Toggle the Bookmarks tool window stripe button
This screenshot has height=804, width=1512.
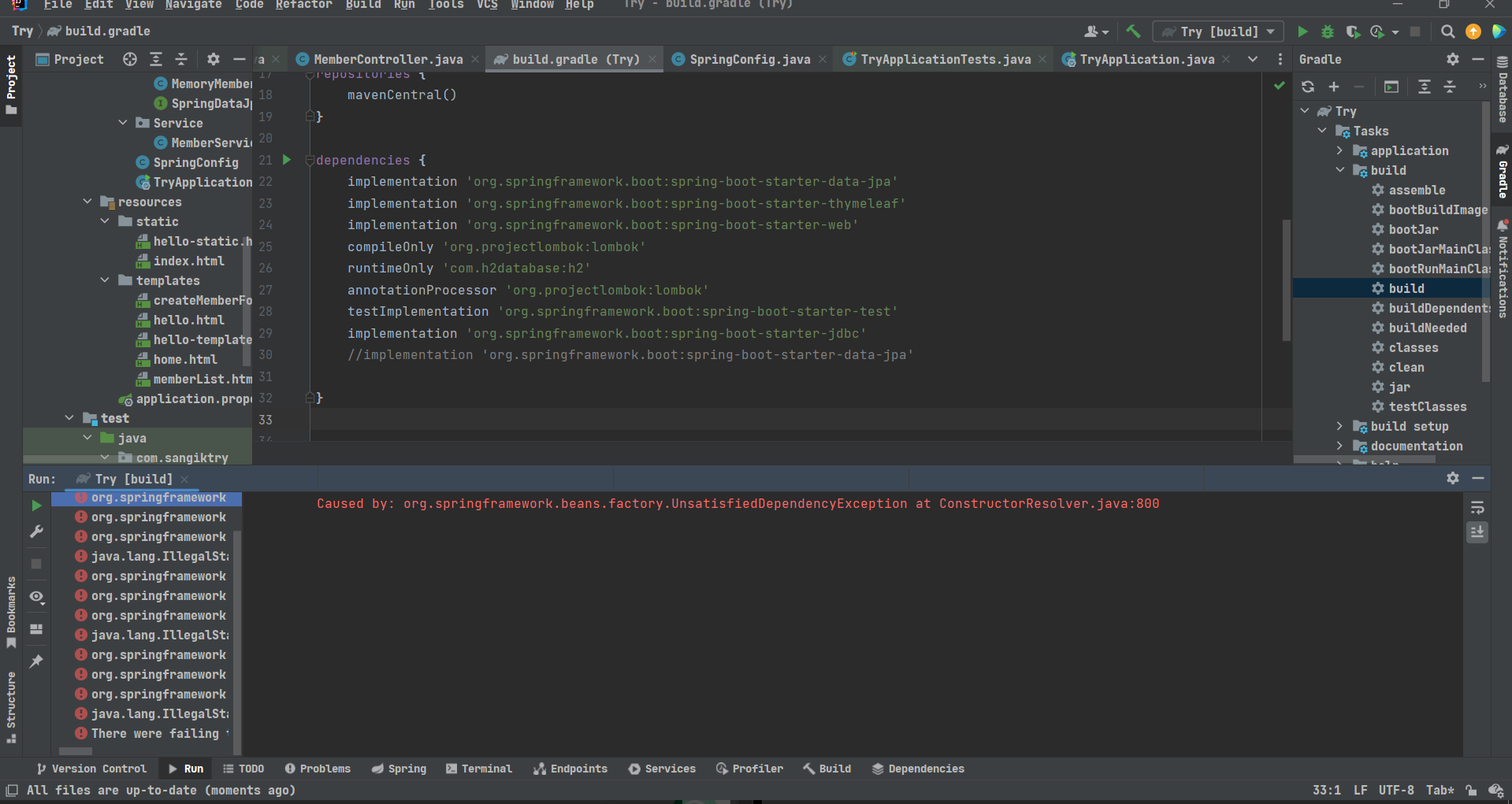11,613
